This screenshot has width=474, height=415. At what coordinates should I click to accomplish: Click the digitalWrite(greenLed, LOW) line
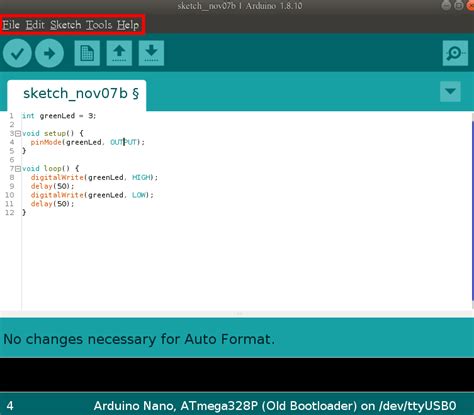click(x=92, y=195)
